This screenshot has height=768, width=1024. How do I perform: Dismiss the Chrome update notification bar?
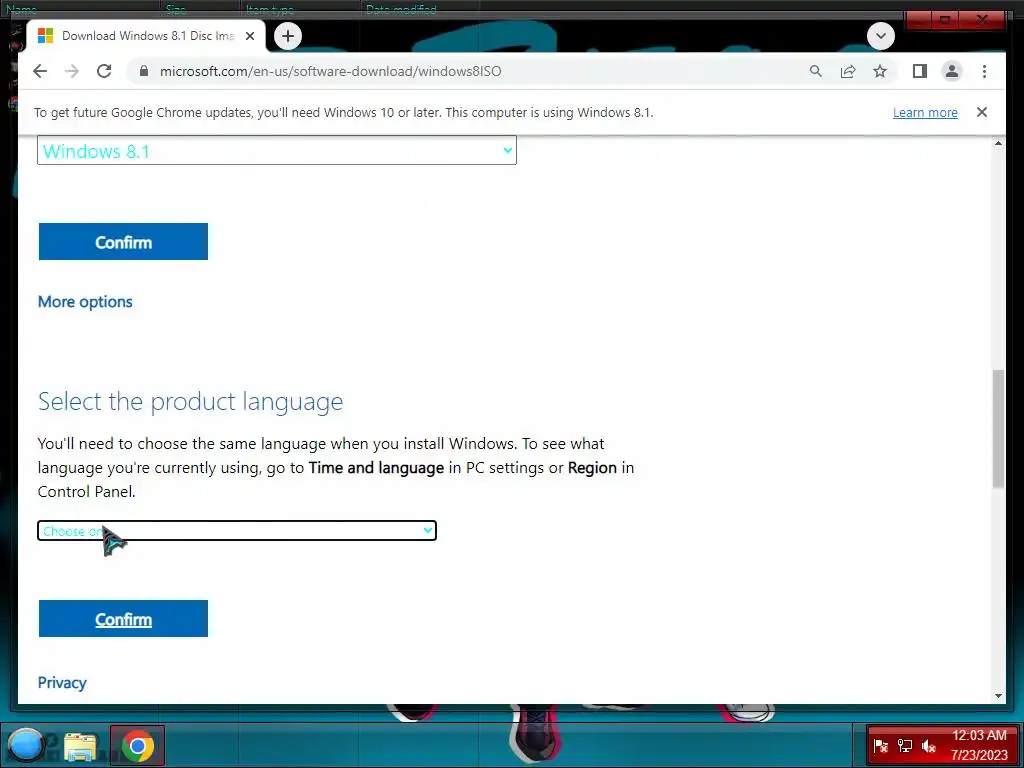(x=982, y=112)
